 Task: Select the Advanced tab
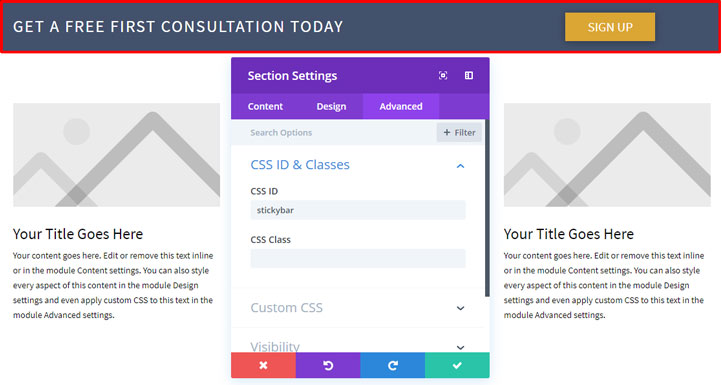click(x=401, y=106)
